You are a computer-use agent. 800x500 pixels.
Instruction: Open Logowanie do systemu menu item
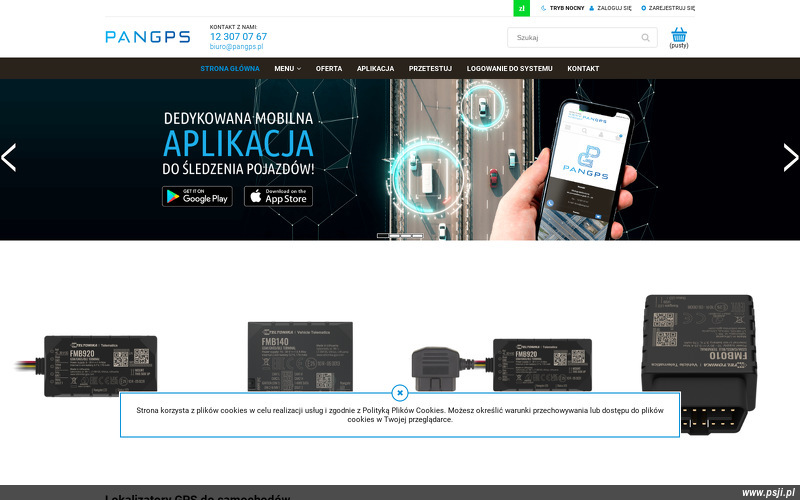tap(509, 68)
